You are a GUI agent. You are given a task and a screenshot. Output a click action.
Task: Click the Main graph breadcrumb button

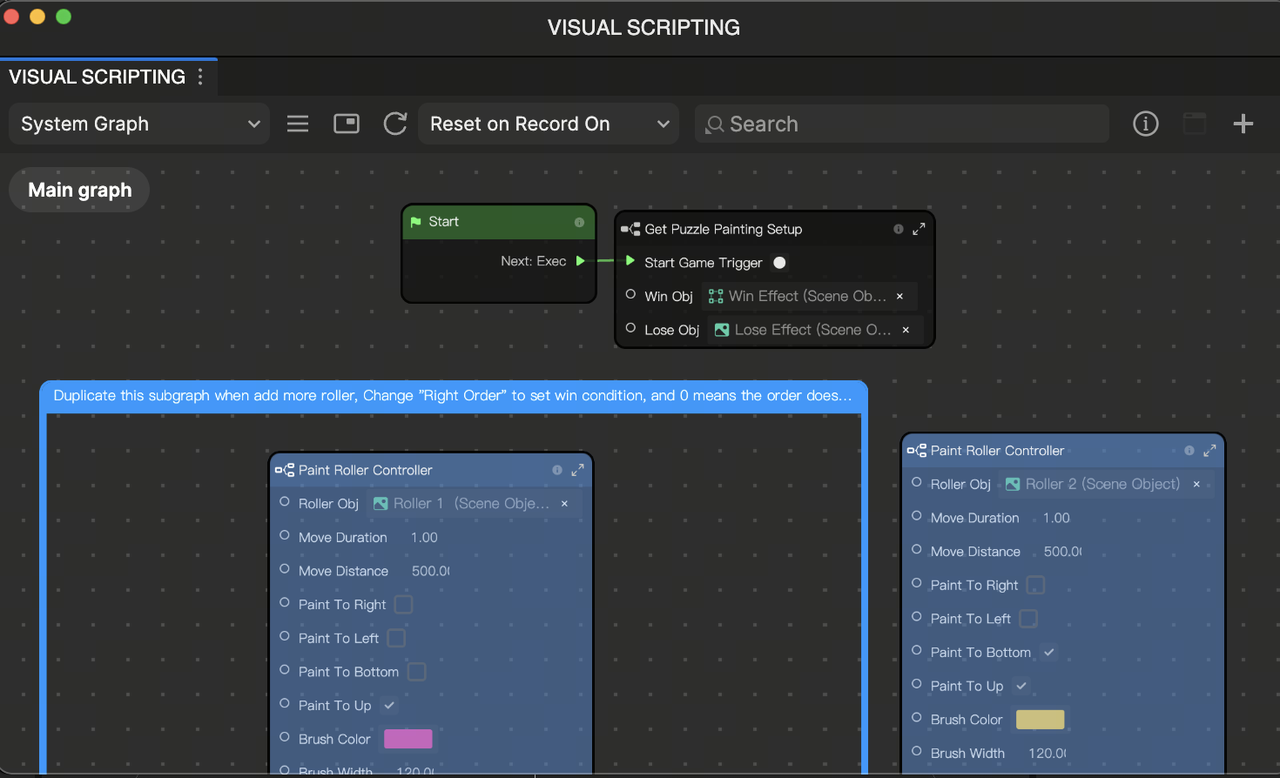(79, 190)
